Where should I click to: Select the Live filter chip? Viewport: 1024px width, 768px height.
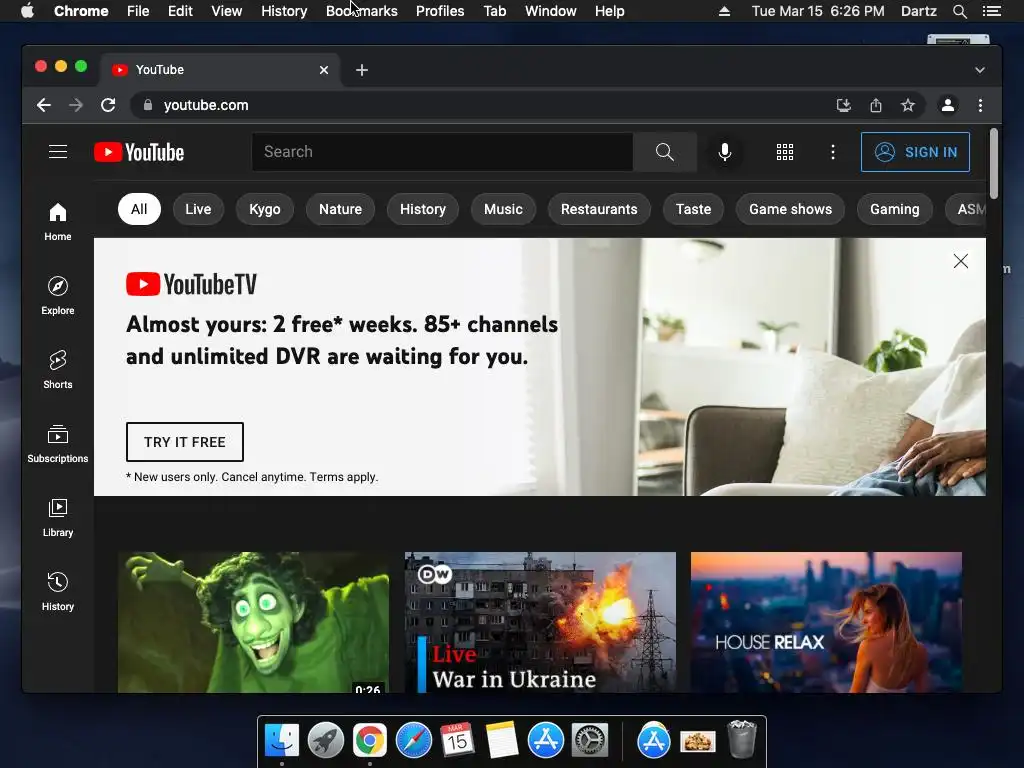(198, 209)
